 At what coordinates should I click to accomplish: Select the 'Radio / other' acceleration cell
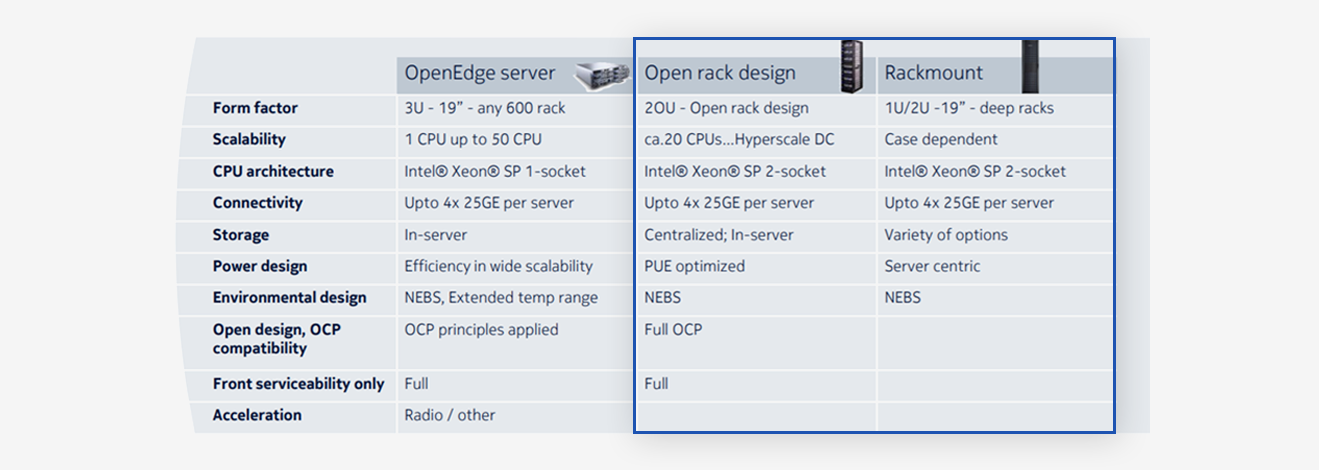click(x=449, y=415)
